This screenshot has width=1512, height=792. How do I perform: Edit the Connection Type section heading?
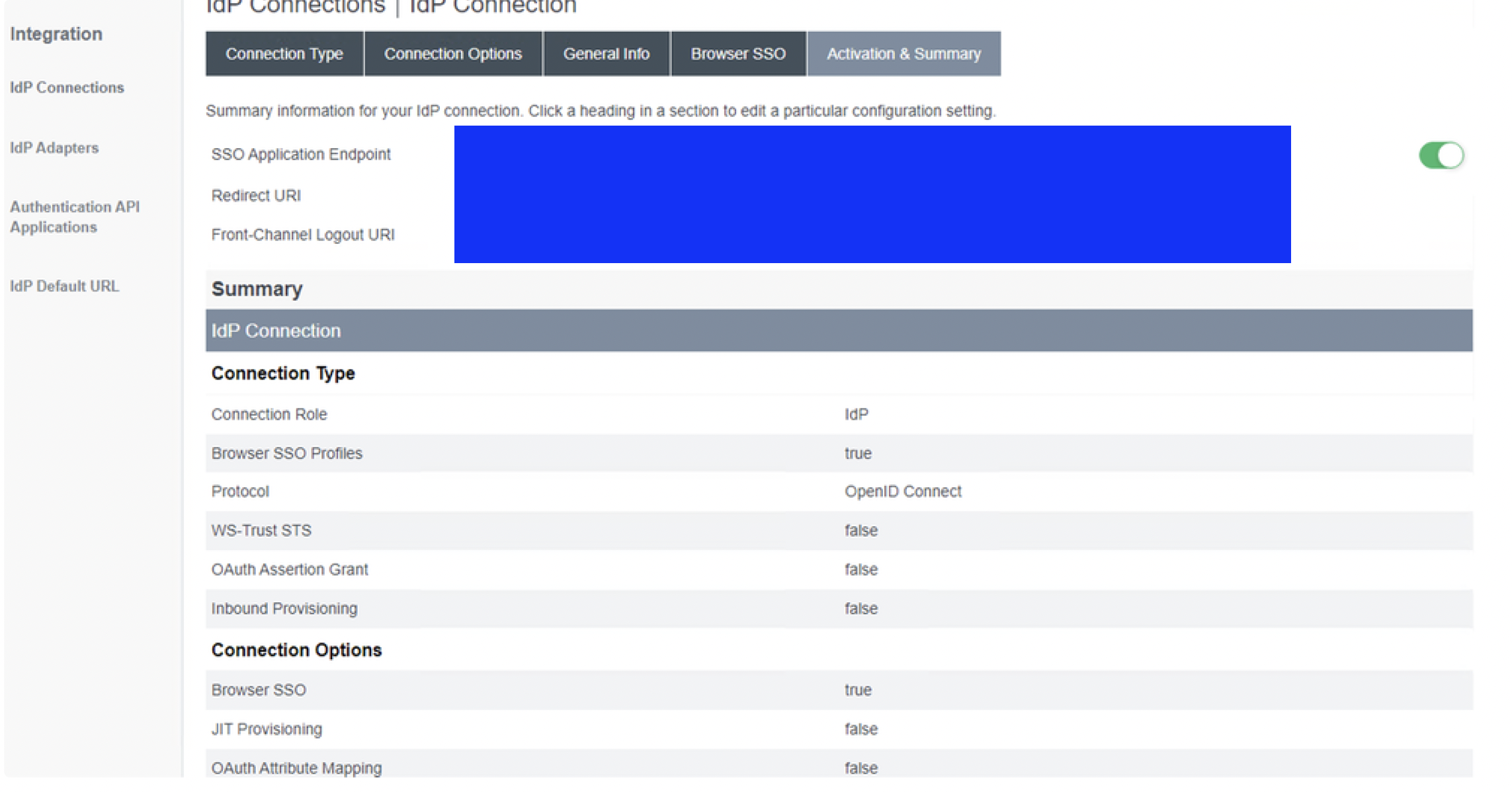[283, 374]
